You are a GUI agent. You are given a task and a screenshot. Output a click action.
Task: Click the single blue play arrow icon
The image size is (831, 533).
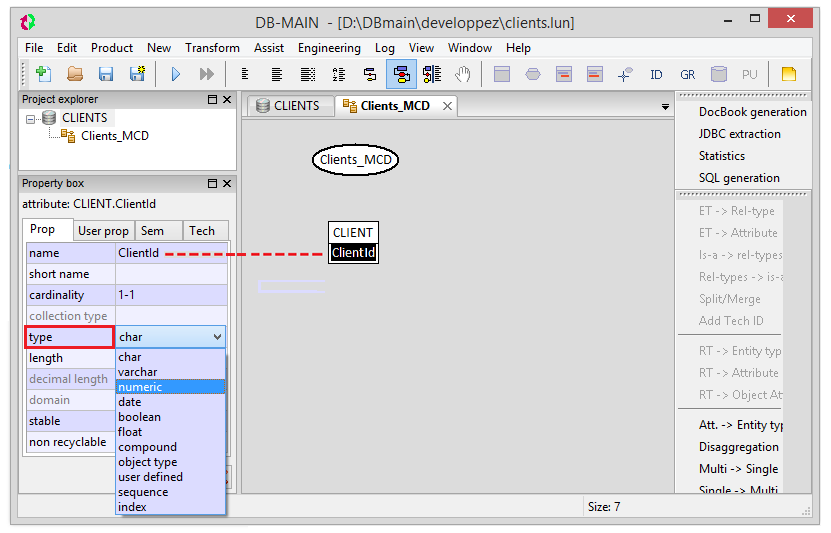click(x=176, y=74)
